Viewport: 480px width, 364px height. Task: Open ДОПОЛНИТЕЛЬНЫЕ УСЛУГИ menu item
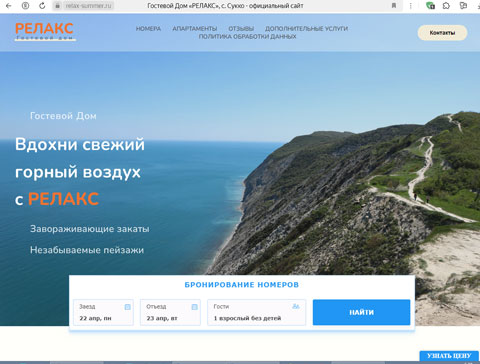point(306,29)
